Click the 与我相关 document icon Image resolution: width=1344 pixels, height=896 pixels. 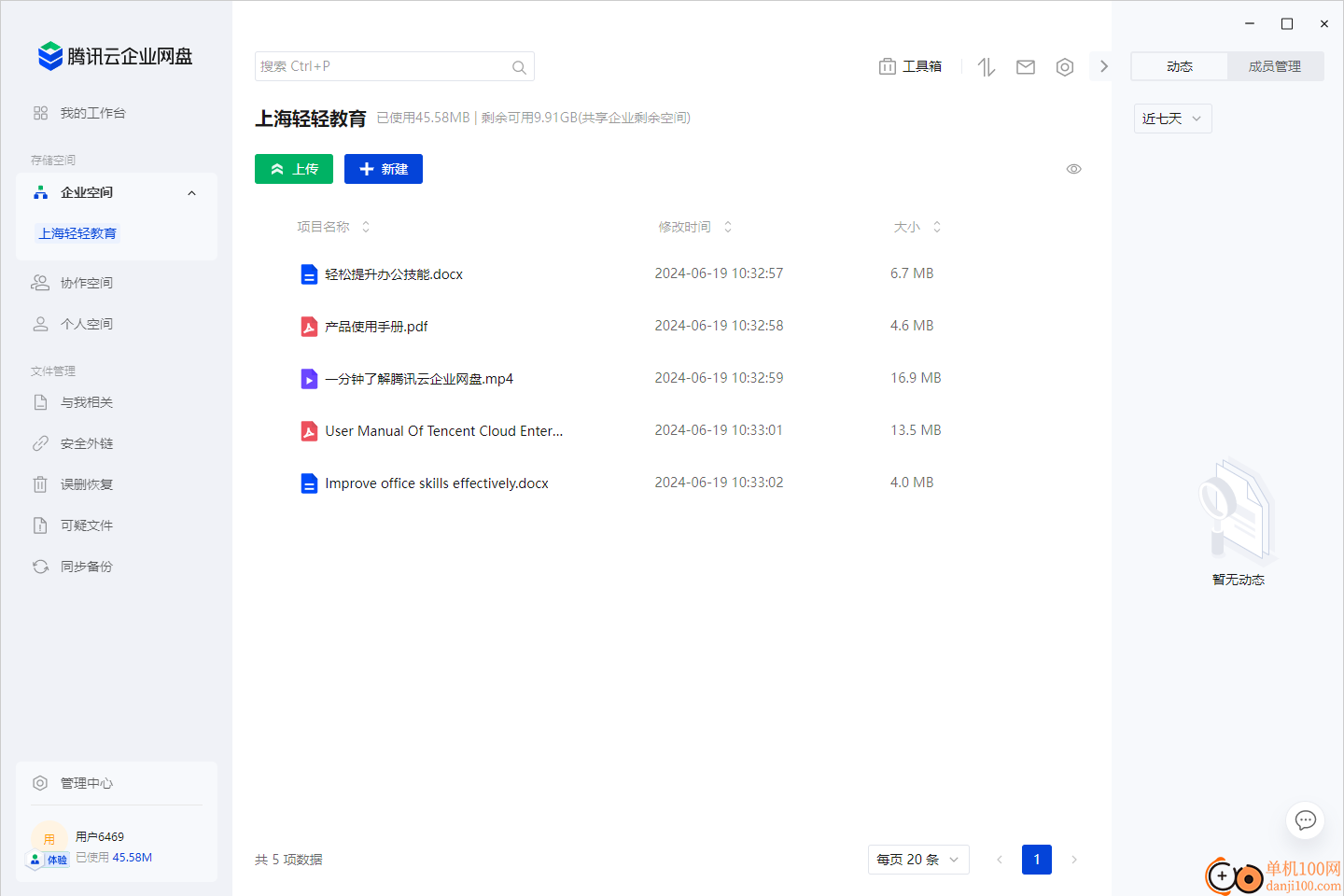pos(40,402)
